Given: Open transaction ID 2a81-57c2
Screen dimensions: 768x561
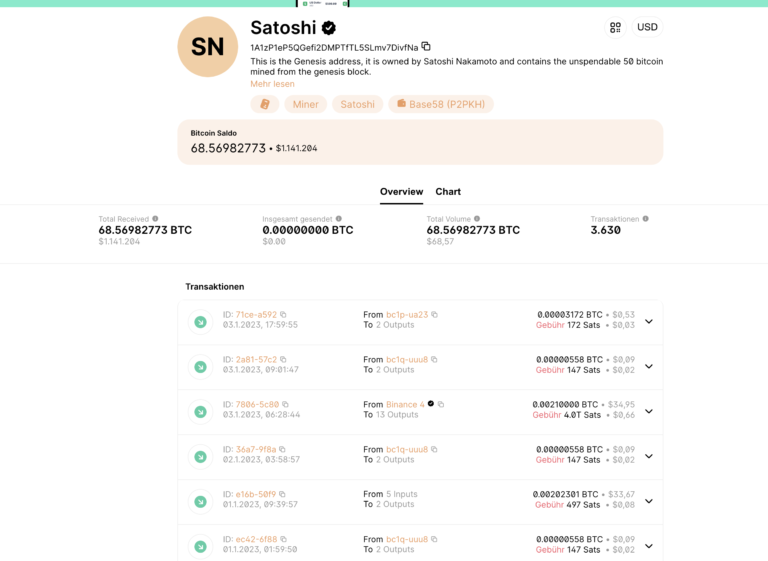Looking at the screenshot, I should pyautogui.click(x=256, y=360).
